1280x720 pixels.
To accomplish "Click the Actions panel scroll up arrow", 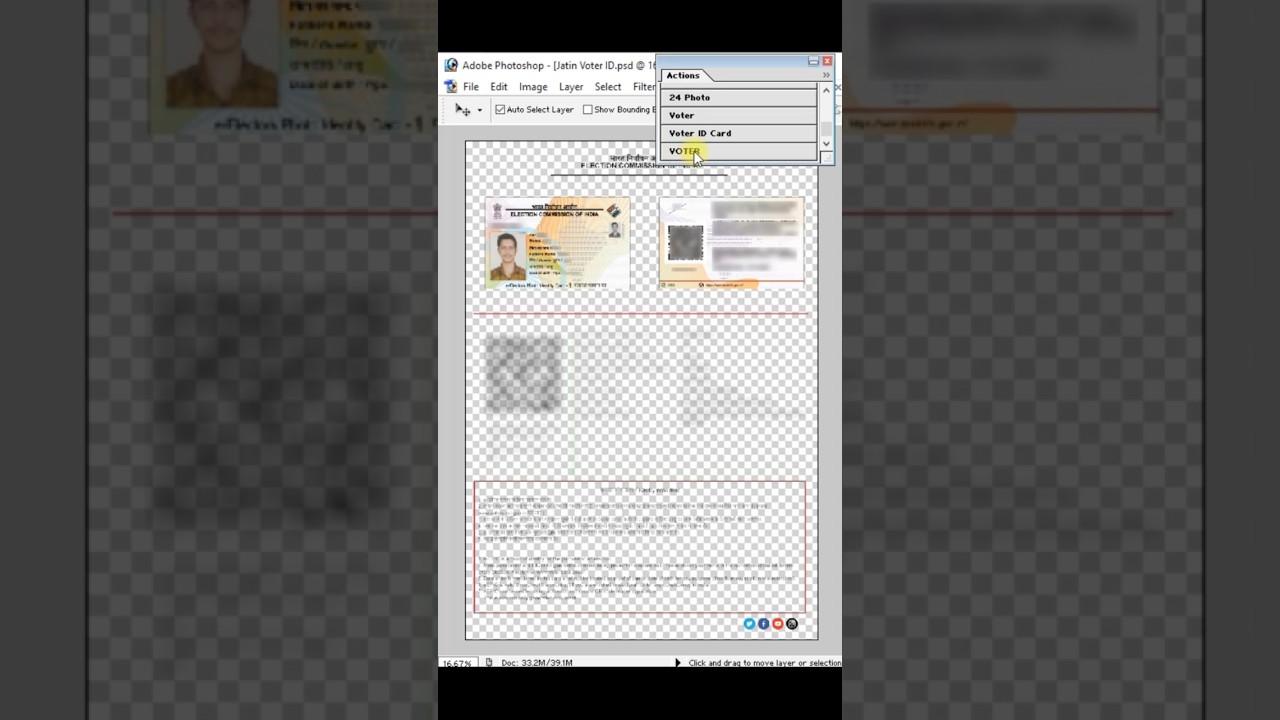I will coord(826,91).
